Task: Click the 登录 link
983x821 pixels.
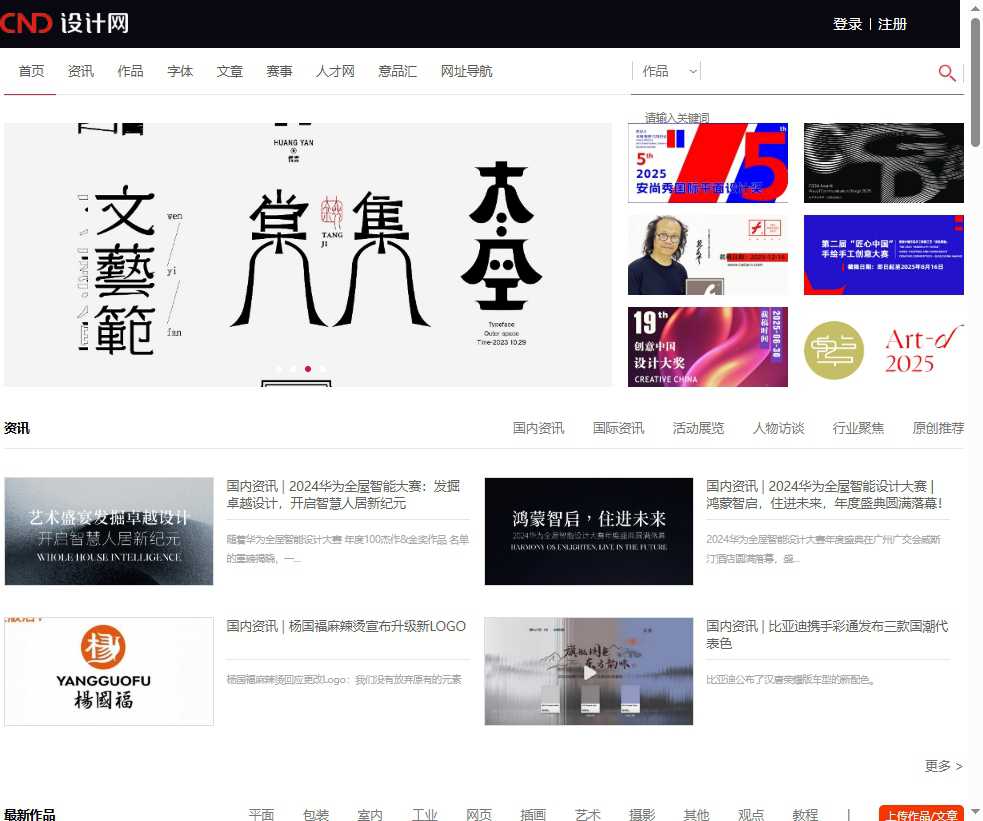Action: [x=847, y=23]
